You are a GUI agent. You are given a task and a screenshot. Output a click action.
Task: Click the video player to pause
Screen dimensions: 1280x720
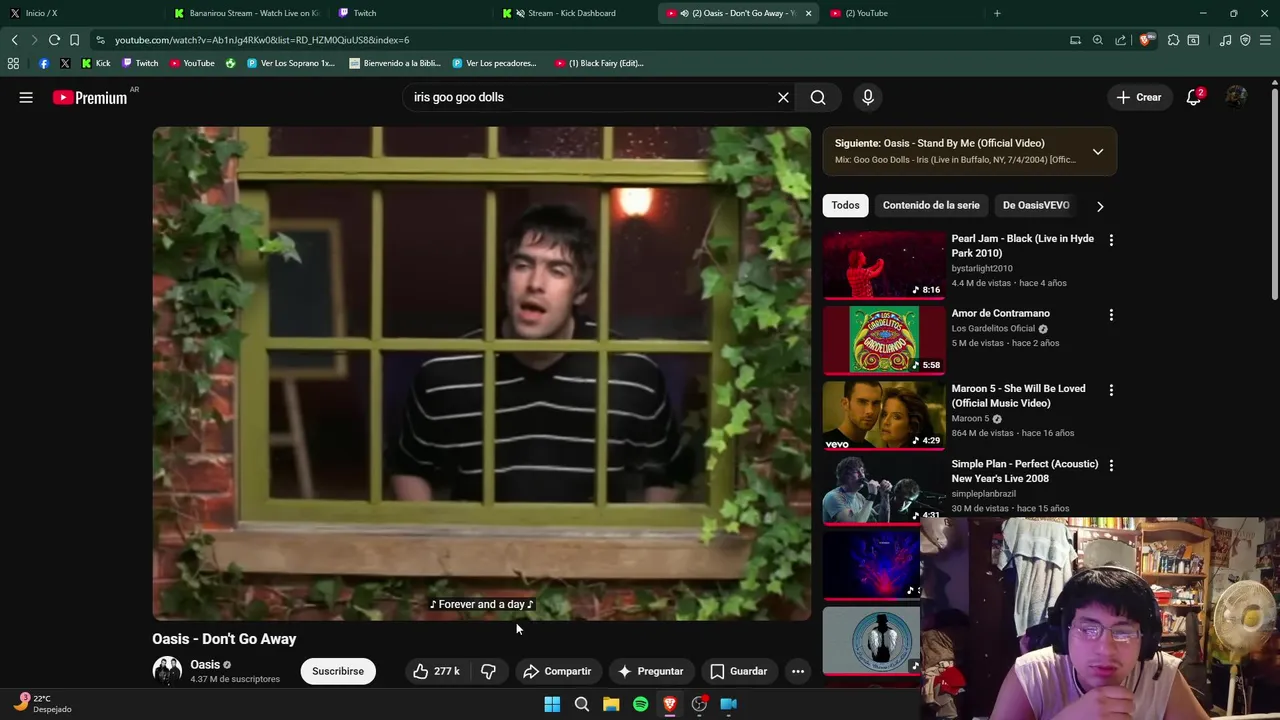(482, 373)
